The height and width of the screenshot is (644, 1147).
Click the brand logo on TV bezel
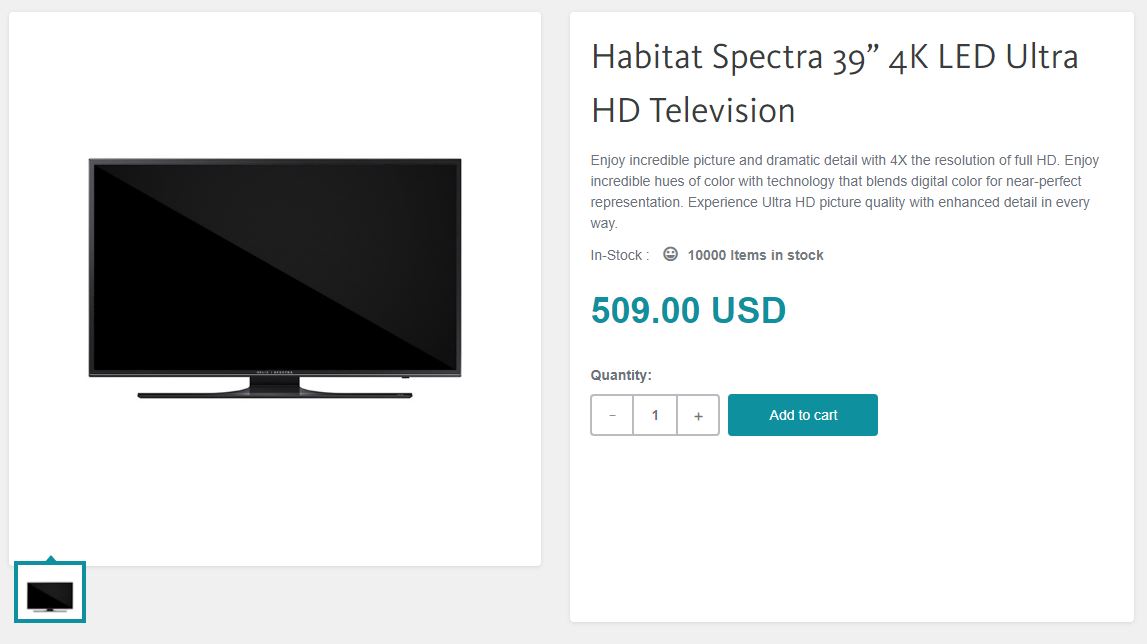(x=274, y=372)
